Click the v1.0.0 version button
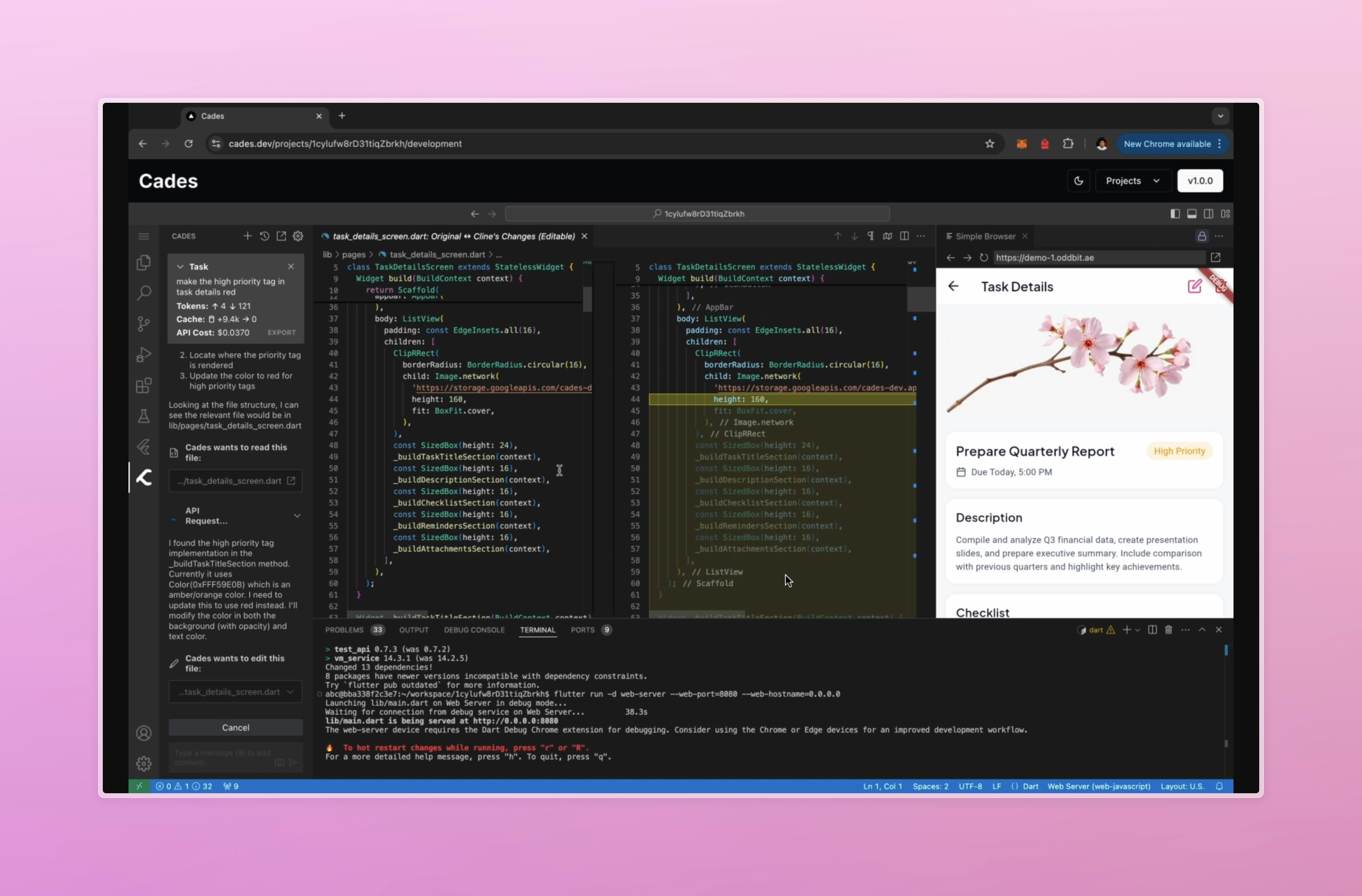Viewport: 1362px width, 896px height. click(1200, 181)
